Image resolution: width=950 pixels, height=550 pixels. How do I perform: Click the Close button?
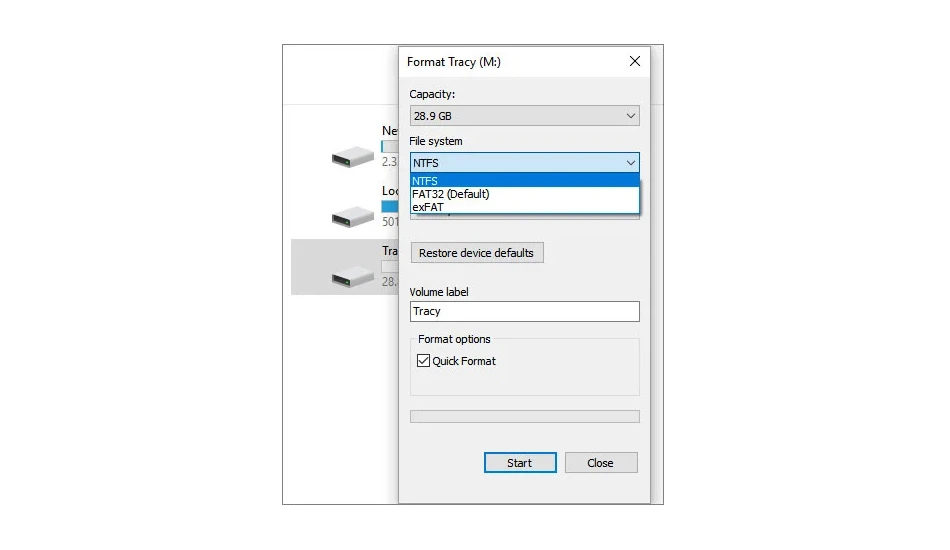point(600,463)
